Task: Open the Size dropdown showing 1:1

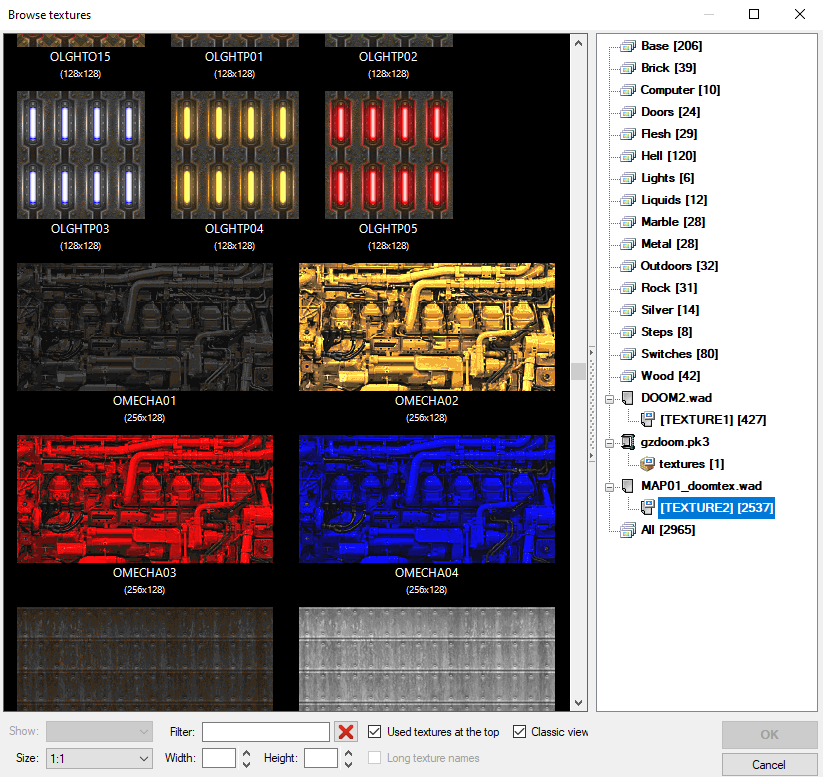Action: [x=99, y=759]
